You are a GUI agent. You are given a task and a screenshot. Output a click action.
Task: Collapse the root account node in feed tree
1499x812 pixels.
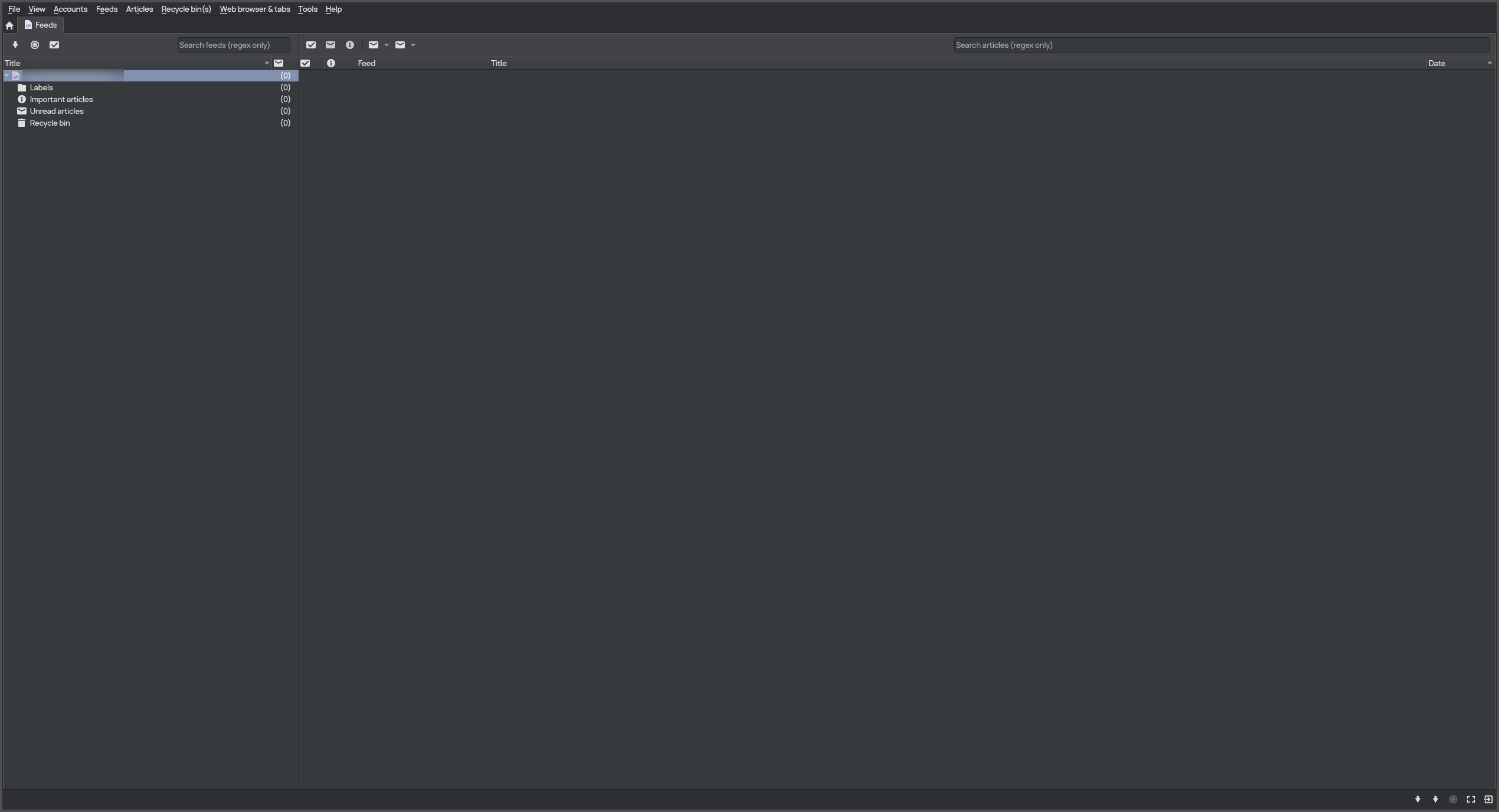[6, 76]
